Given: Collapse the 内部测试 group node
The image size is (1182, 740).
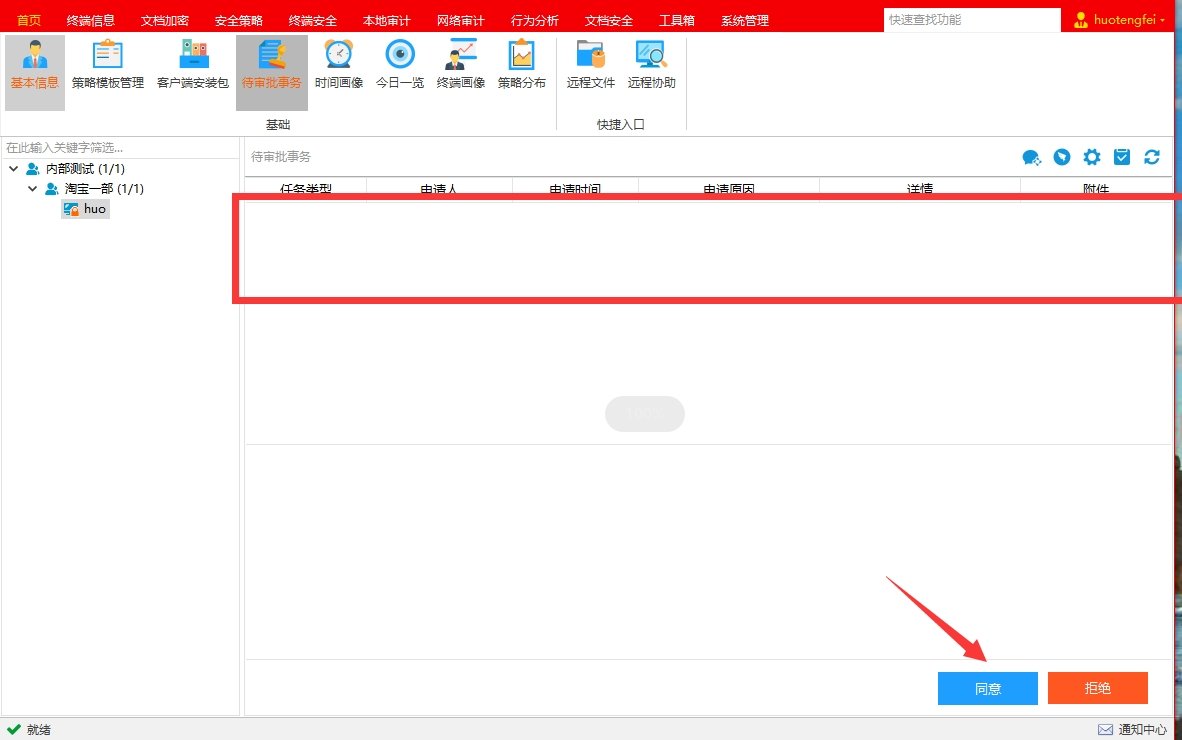Looking at the screenshot, I should 12,168.
